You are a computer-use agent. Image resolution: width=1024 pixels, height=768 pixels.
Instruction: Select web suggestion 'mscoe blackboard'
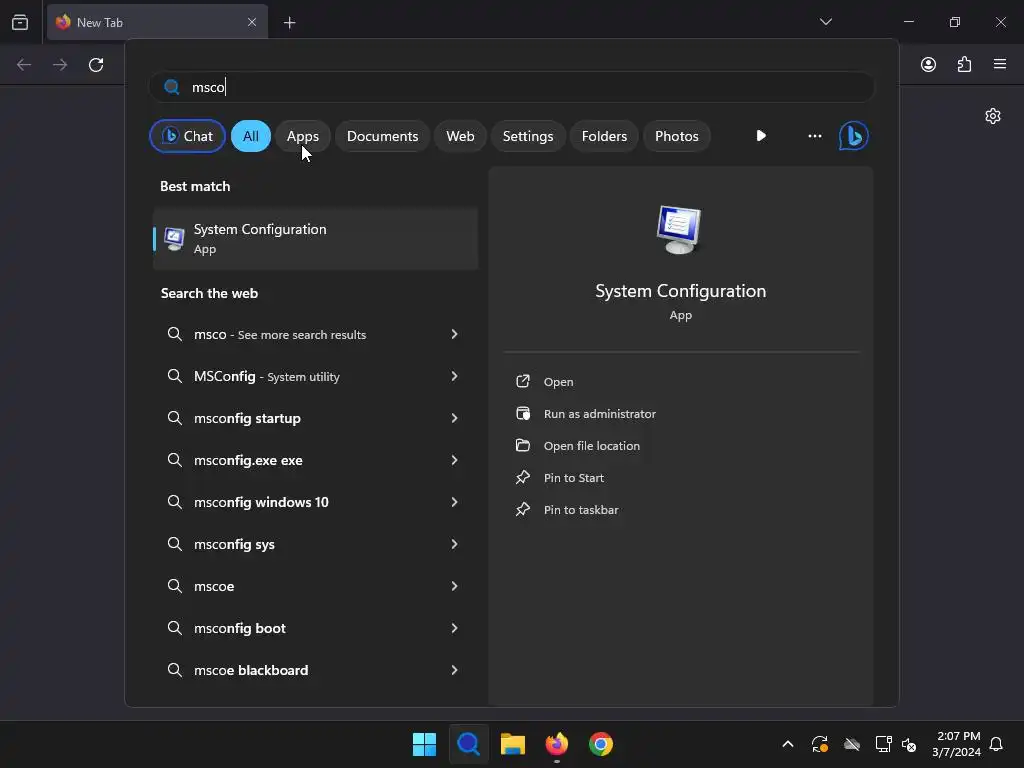coord(315,670)
